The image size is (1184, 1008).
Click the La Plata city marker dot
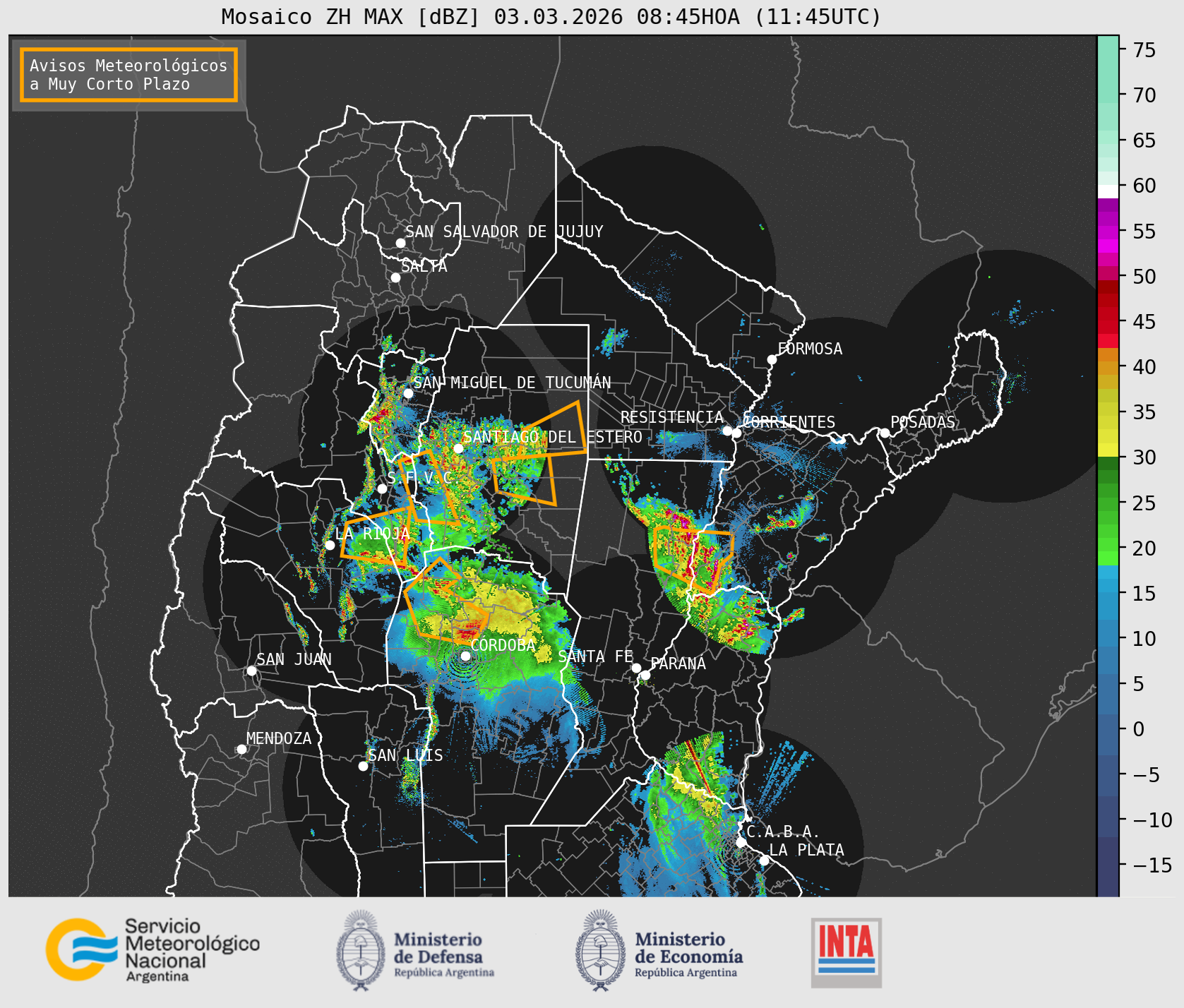click(x=764, y=860)
